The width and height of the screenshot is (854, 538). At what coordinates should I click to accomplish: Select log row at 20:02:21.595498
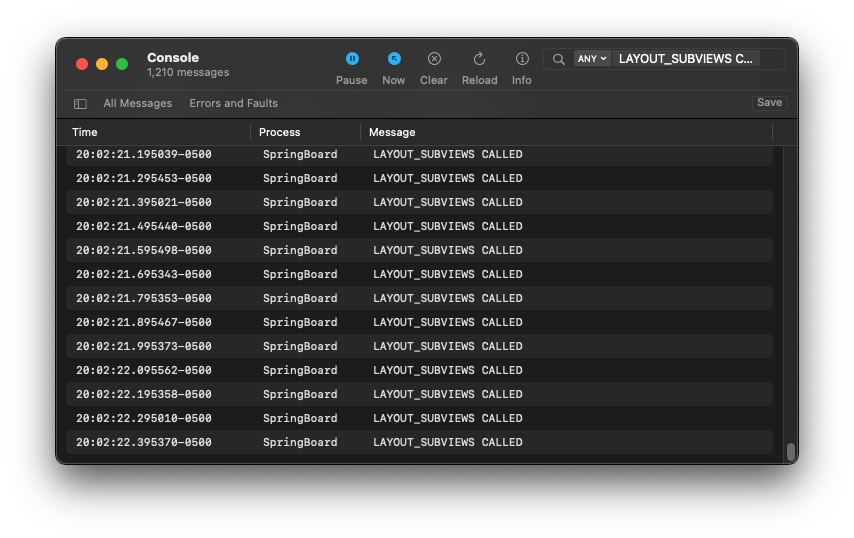point(419,250)
